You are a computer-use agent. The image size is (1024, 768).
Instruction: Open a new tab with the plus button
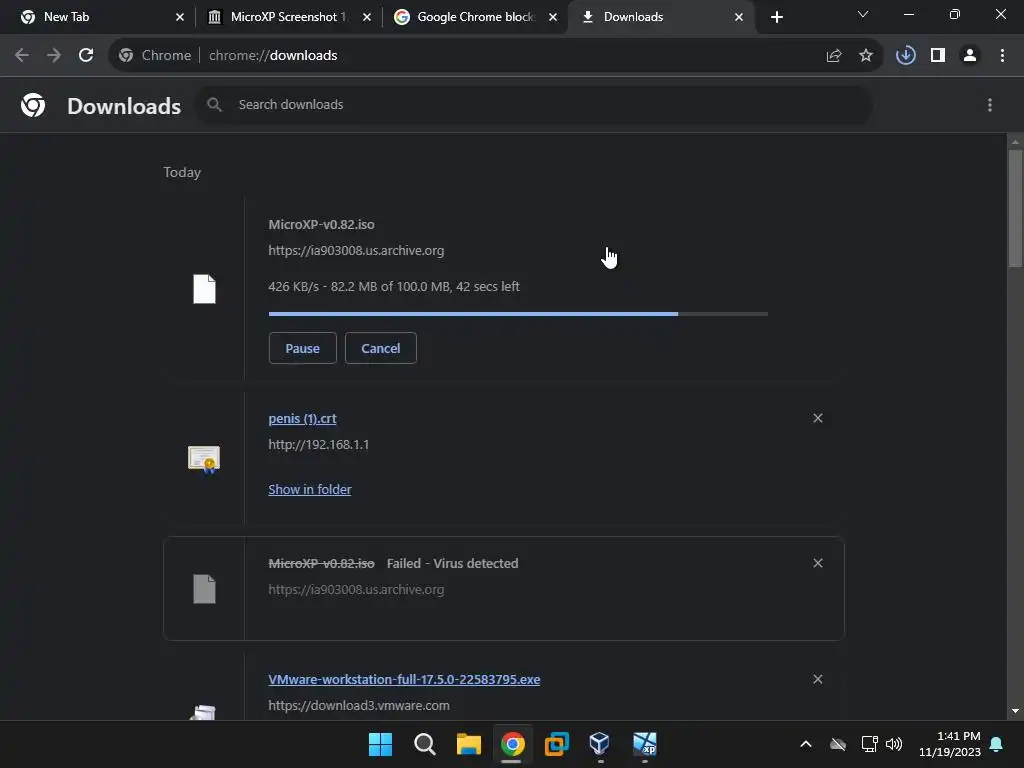point(776,17)
